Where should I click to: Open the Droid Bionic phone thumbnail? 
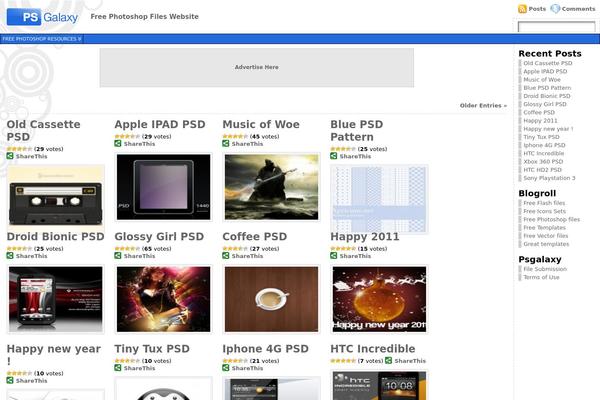tap(55, 299)
